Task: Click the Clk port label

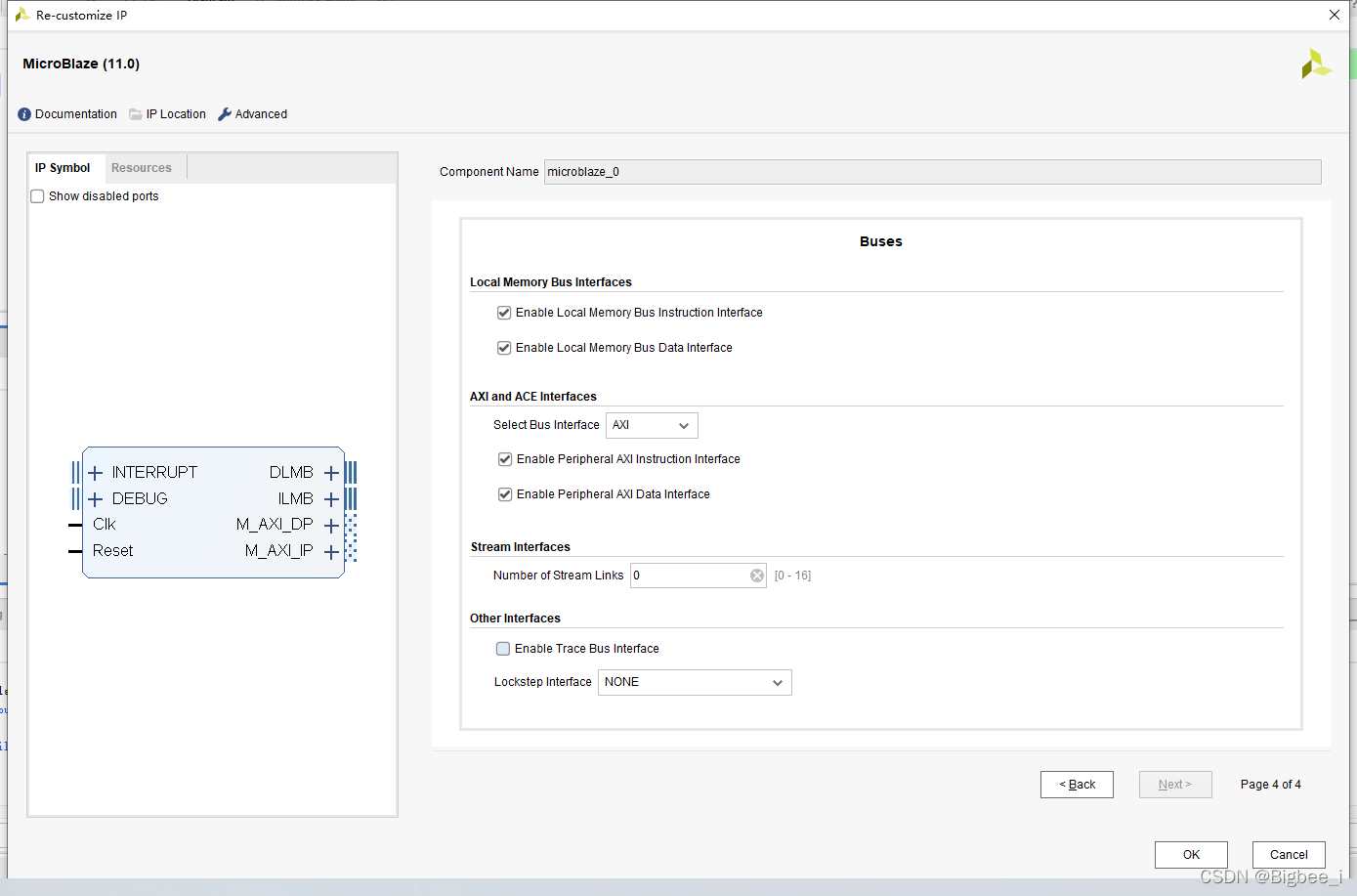Action: coord(105,525)
